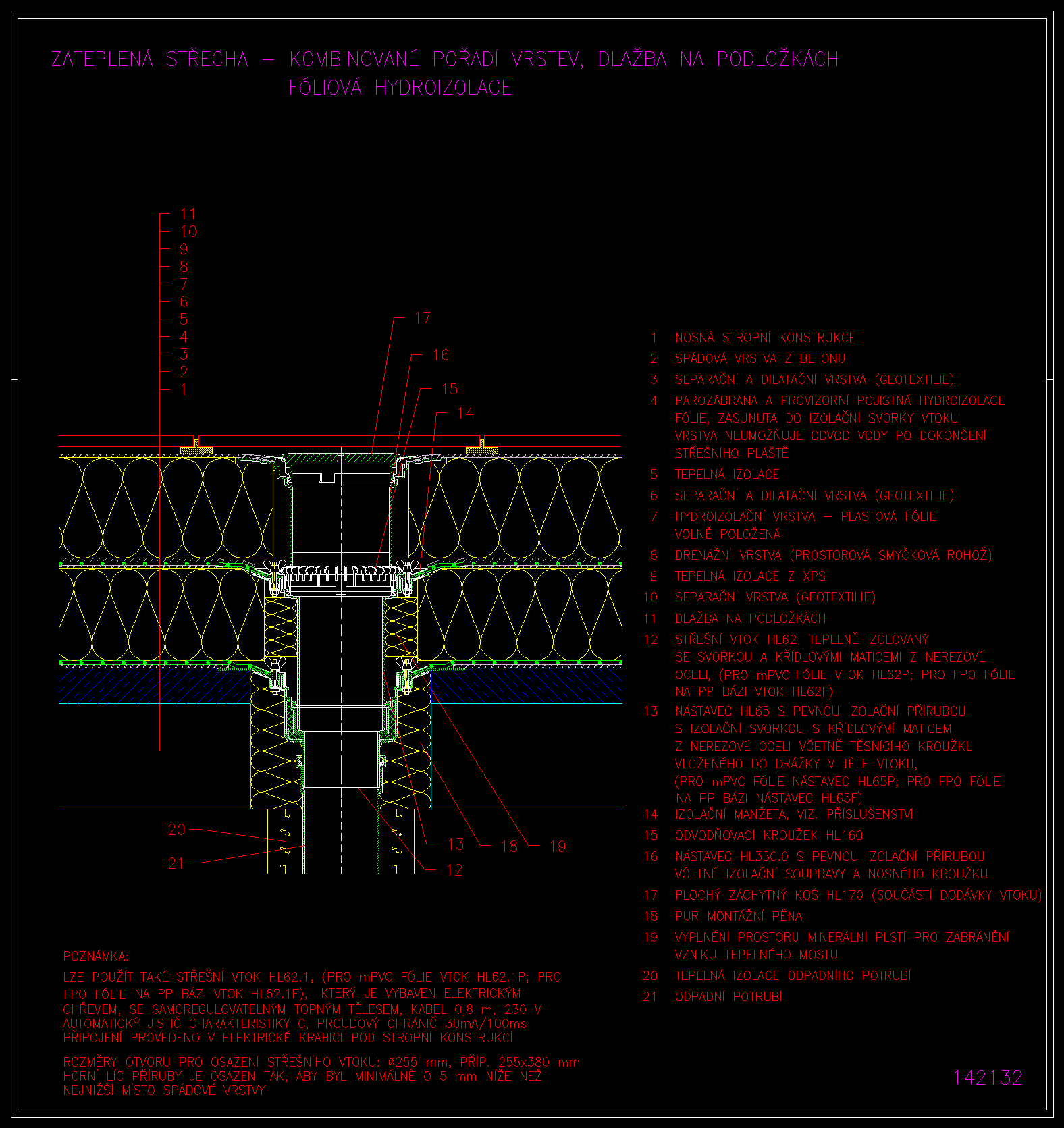Select legend entry 'PUR MONTÁŽNÍ PĚNA'
The height and width of the screenshot is (1128, 1064).
click(739, 917)
